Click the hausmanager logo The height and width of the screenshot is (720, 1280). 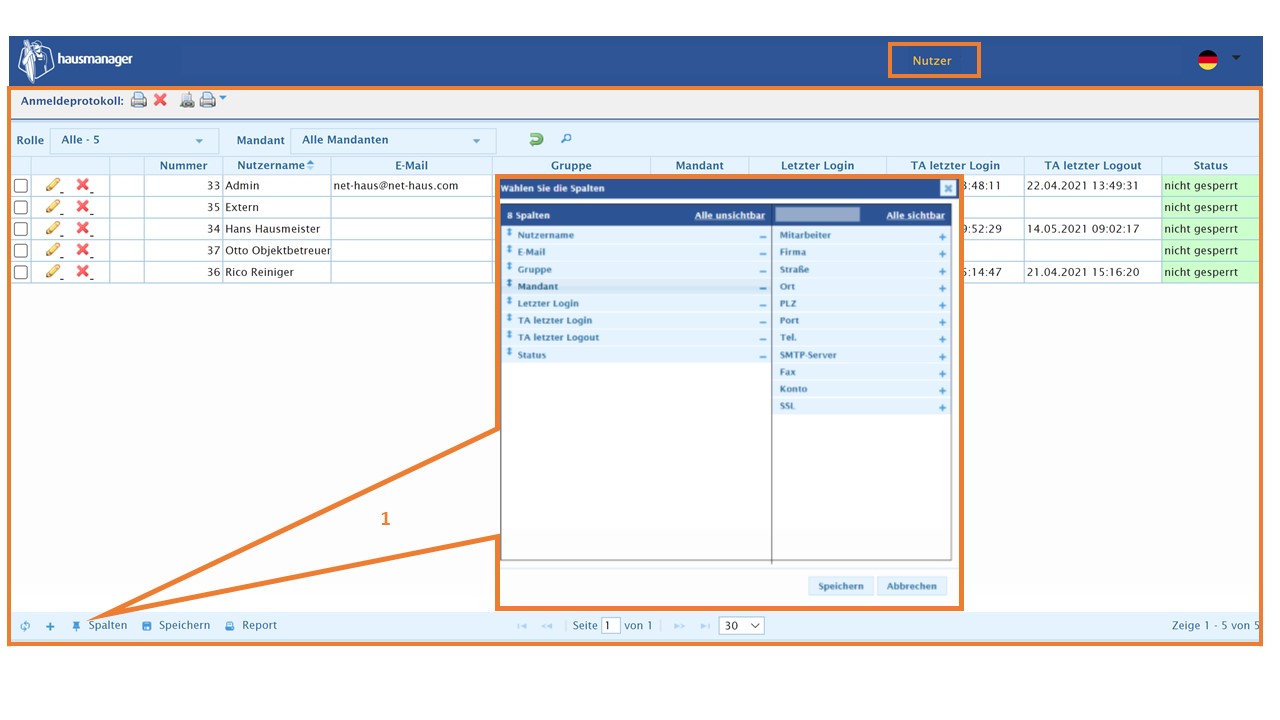[75, 60]
